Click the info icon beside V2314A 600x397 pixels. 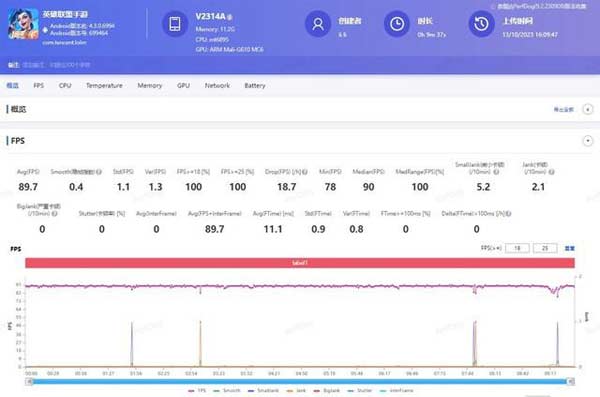pos(230,17)
